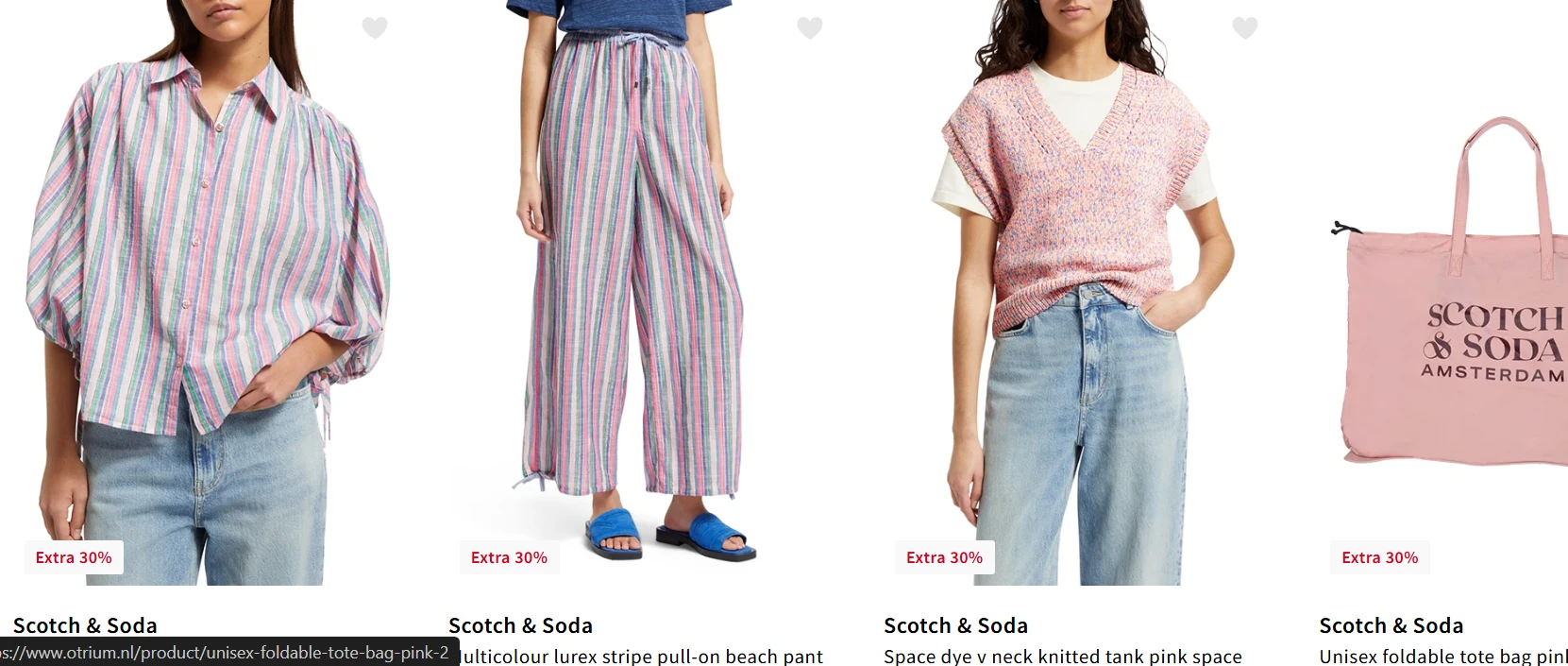
Task: Add striped beach pant to wishlist
Action: [x=810, y=28]
